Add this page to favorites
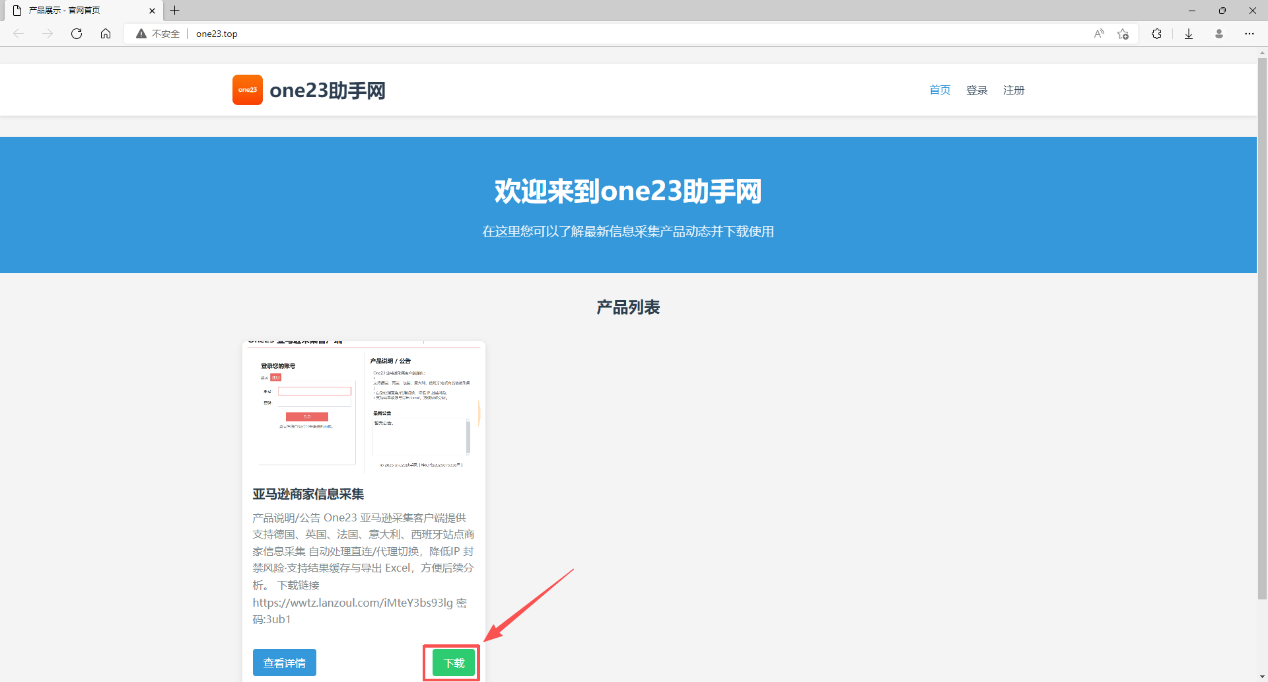Image resolution: width=1268 pixels, height=682 pixels. pos(1122,33)
